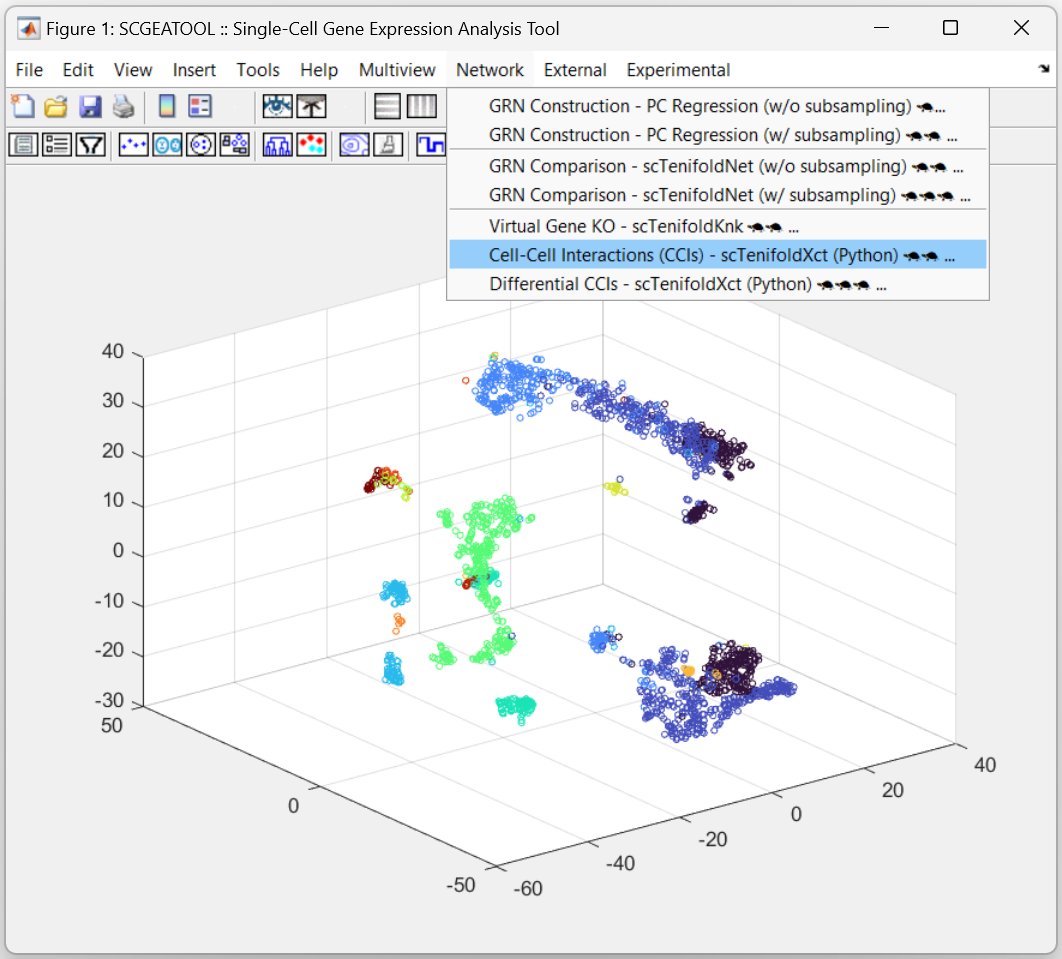
Task: Open the View menu
Action: pyautogui.click(x=133, y=70)
